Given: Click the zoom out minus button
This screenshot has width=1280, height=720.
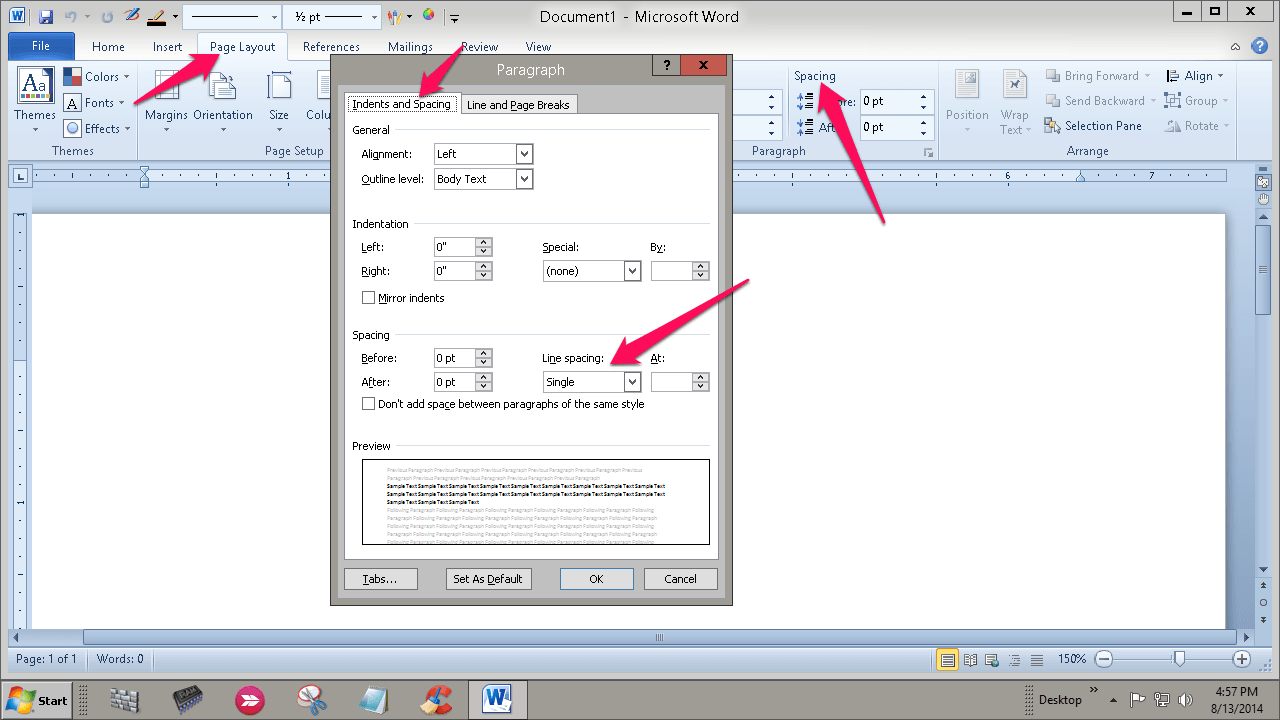Looking at the screenshot, I should click(x=1104, y=659).
